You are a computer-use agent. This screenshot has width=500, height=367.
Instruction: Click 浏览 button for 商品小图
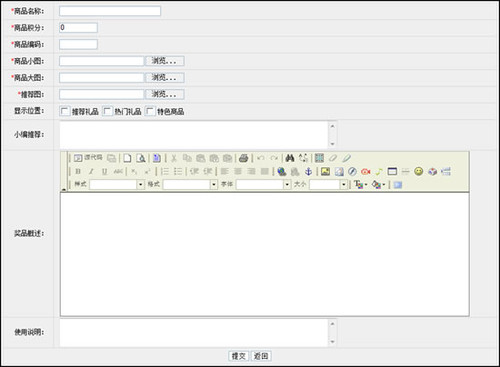[x=164, y=61]
